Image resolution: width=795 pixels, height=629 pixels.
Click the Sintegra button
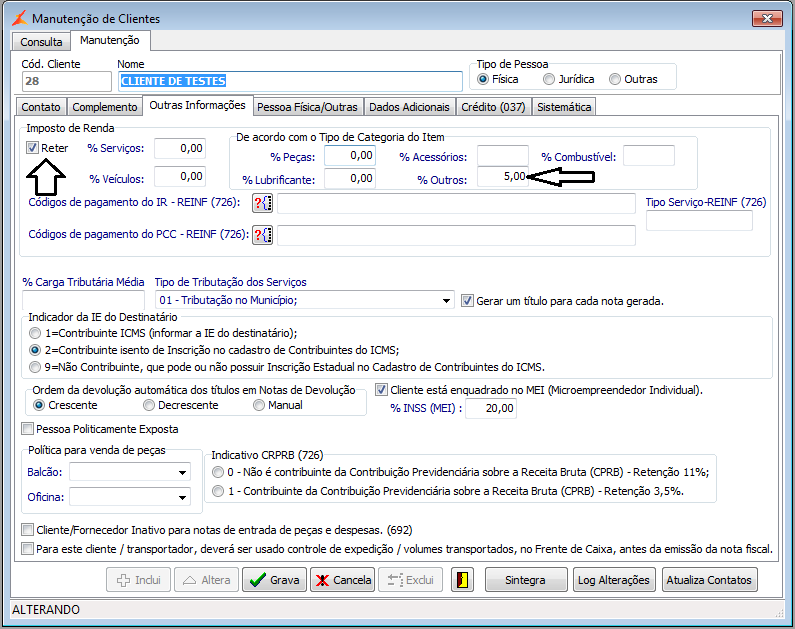[x=526, y=580]
